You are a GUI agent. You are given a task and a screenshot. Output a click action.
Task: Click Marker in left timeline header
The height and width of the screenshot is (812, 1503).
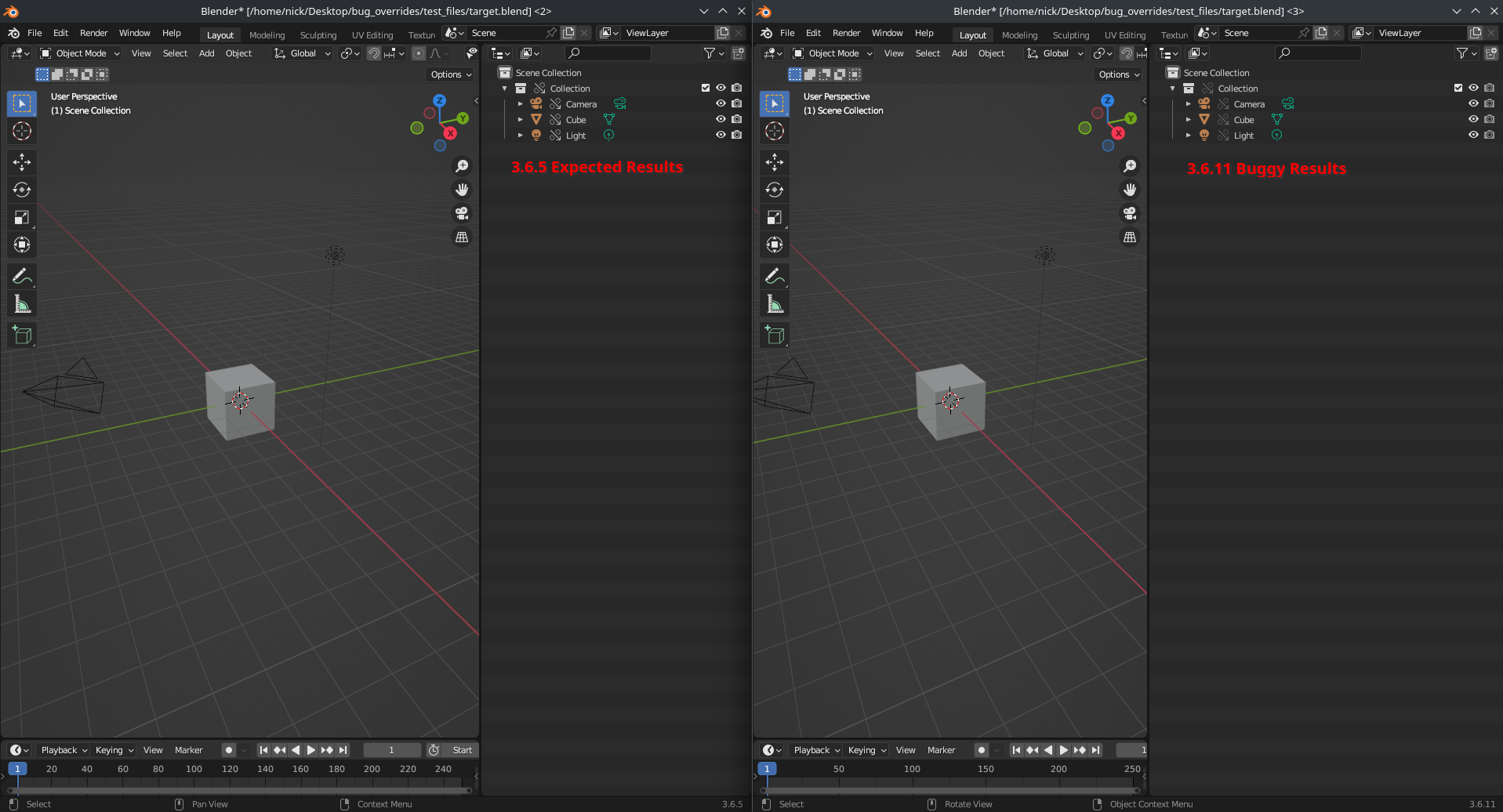click(188, 750)
